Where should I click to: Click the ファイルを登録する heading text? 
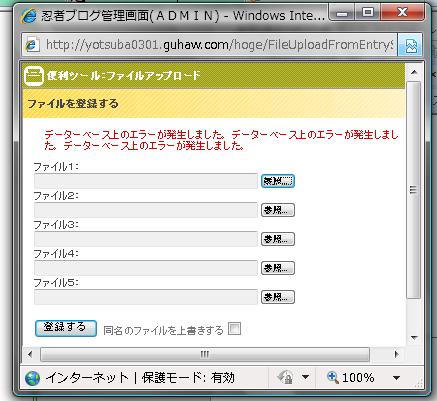click(73, 103)
